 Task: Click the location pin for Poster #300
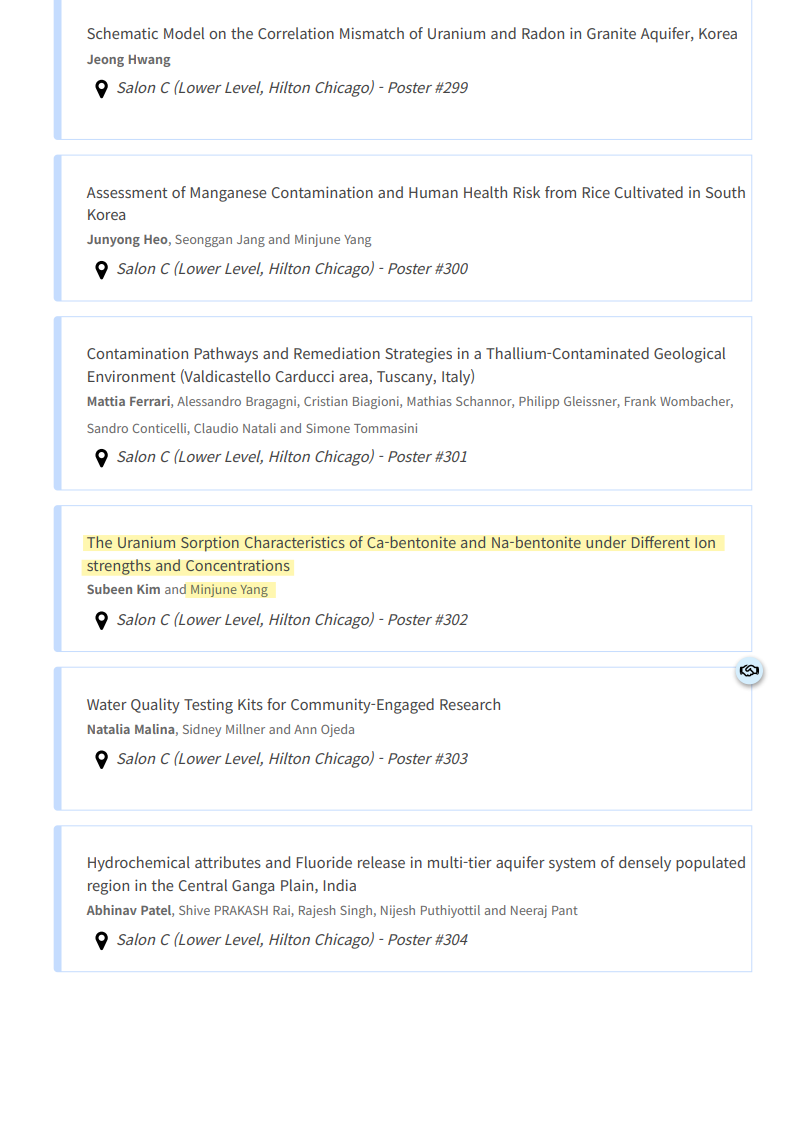(101, 270)
